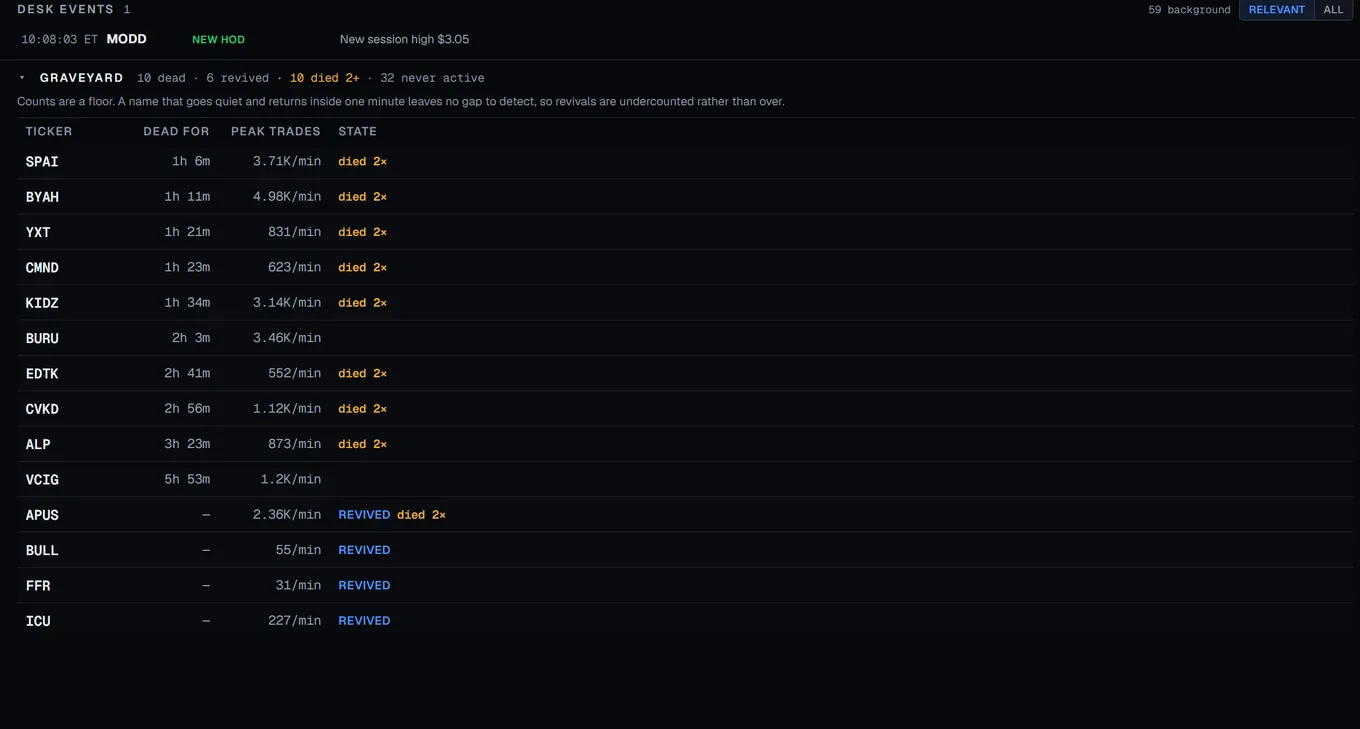Screen dimensions: 1360x729
Task: Open the BURU ticker
Action: 42,338
